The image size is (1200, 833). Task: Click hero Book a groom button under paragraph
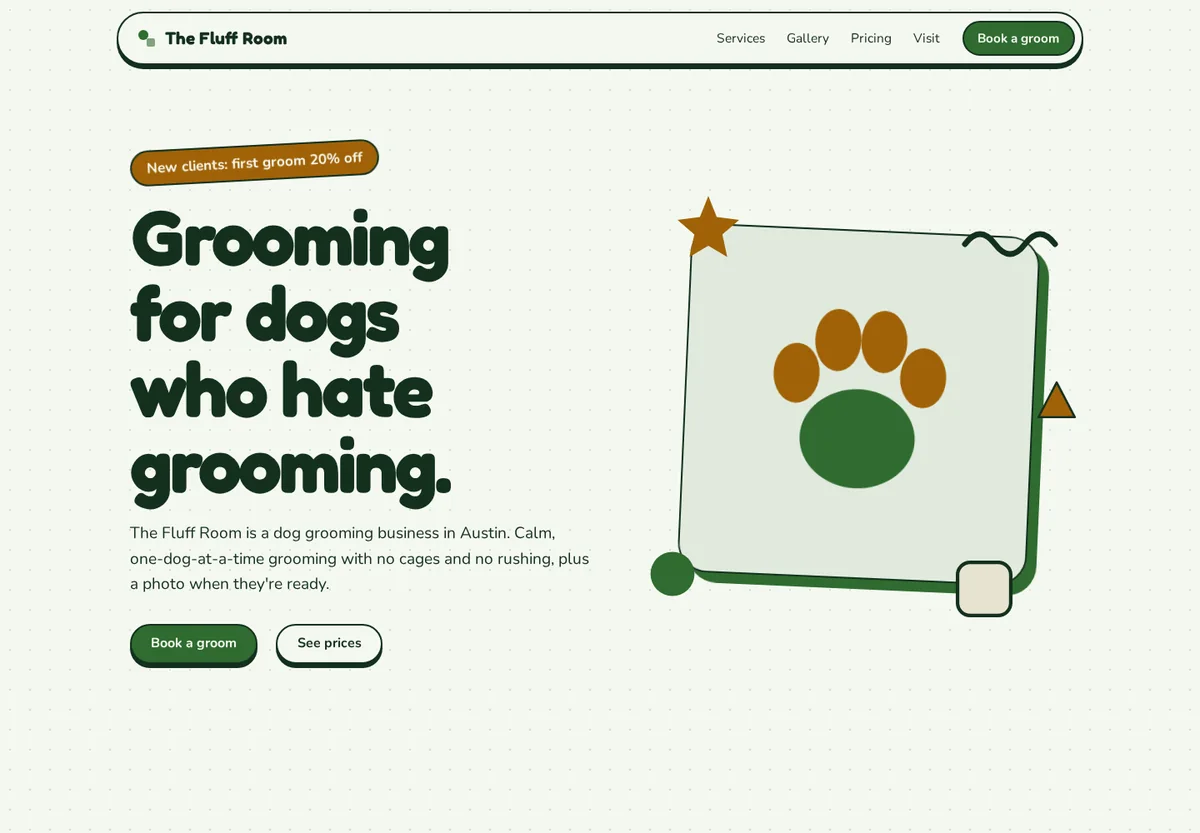(x=194, y=643)
